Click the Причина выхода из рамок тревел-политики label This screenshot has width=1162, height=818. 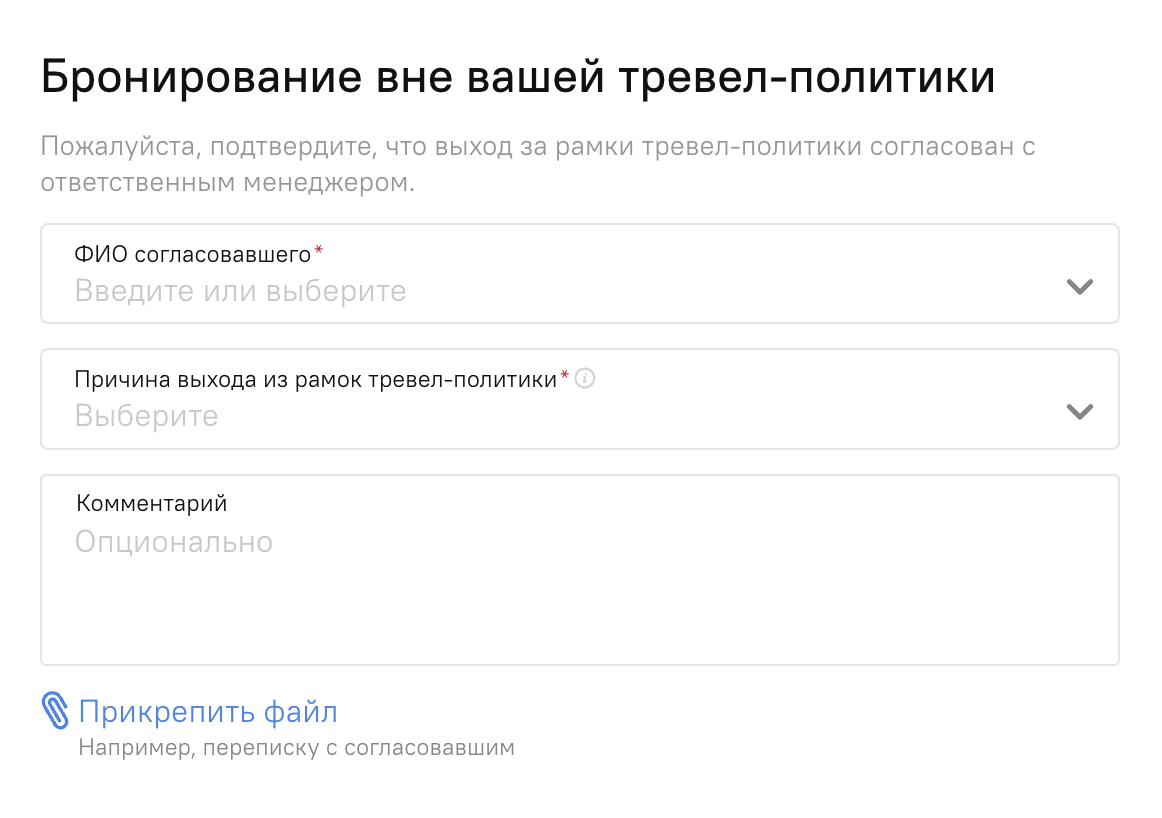(316, 379)
